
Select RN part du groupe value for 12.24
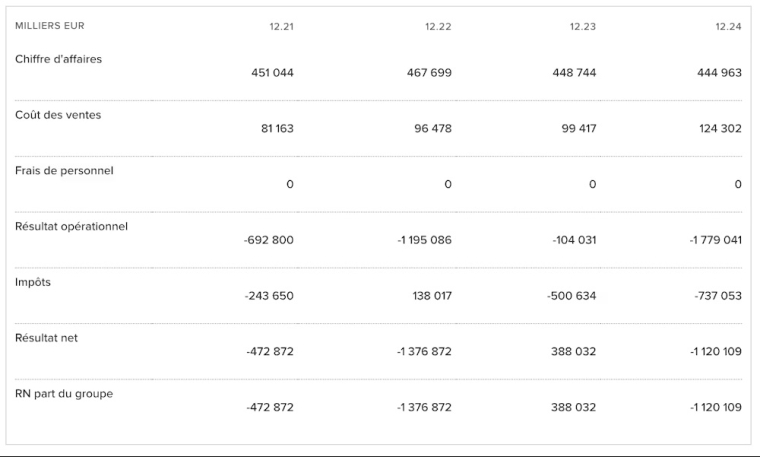pos(715,407)
